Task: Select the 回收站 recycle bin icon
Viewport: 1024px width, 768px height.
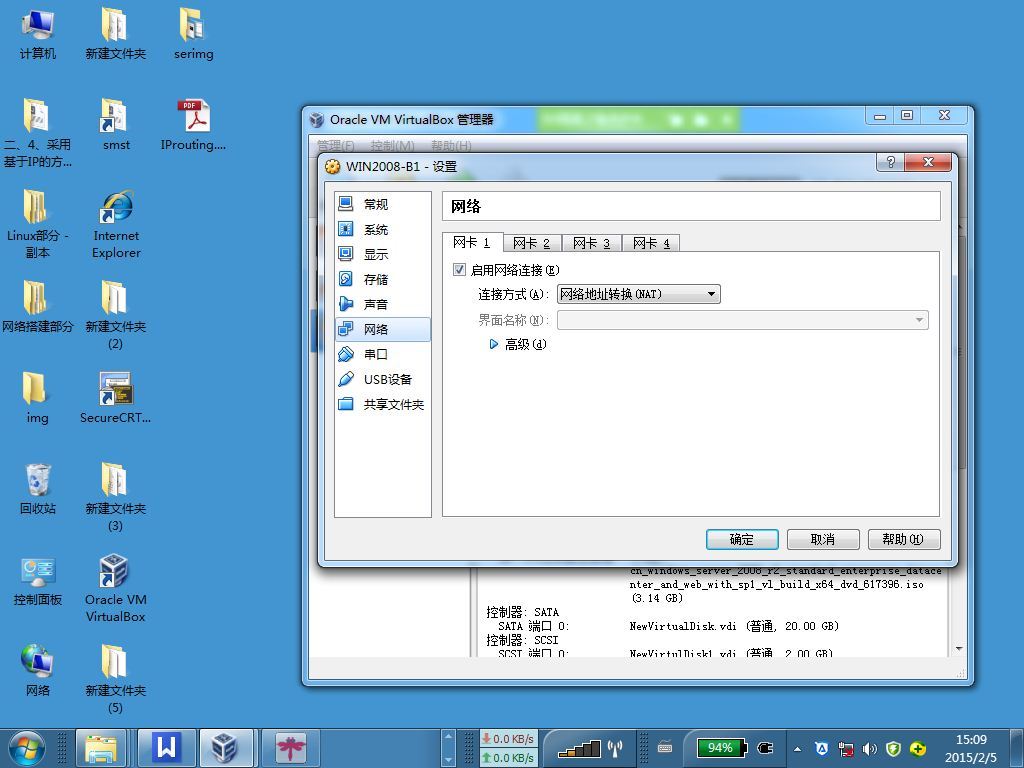Action: coord(37,488)
